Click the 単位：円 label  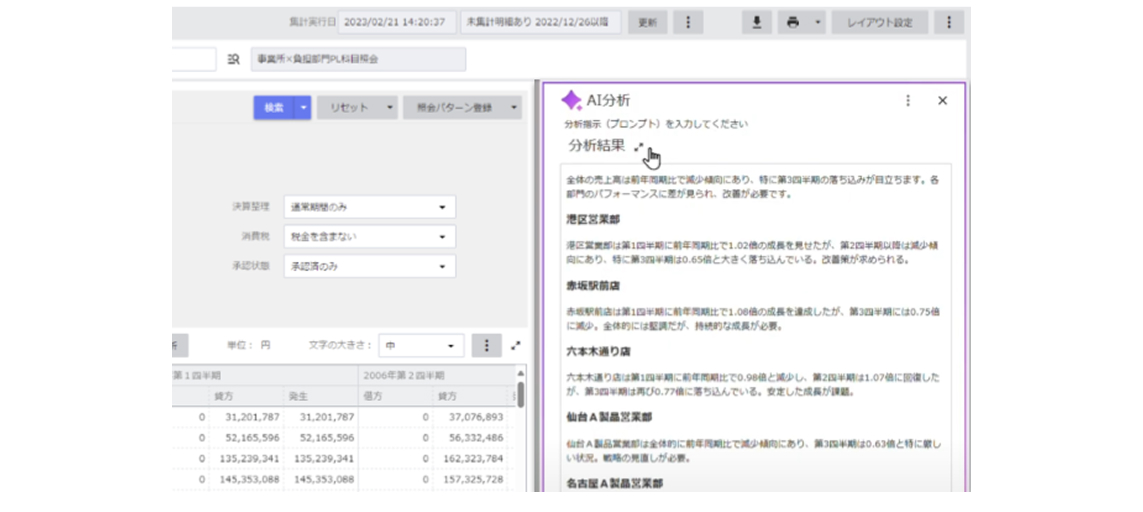pyautogui.click(x=249, y=345)
